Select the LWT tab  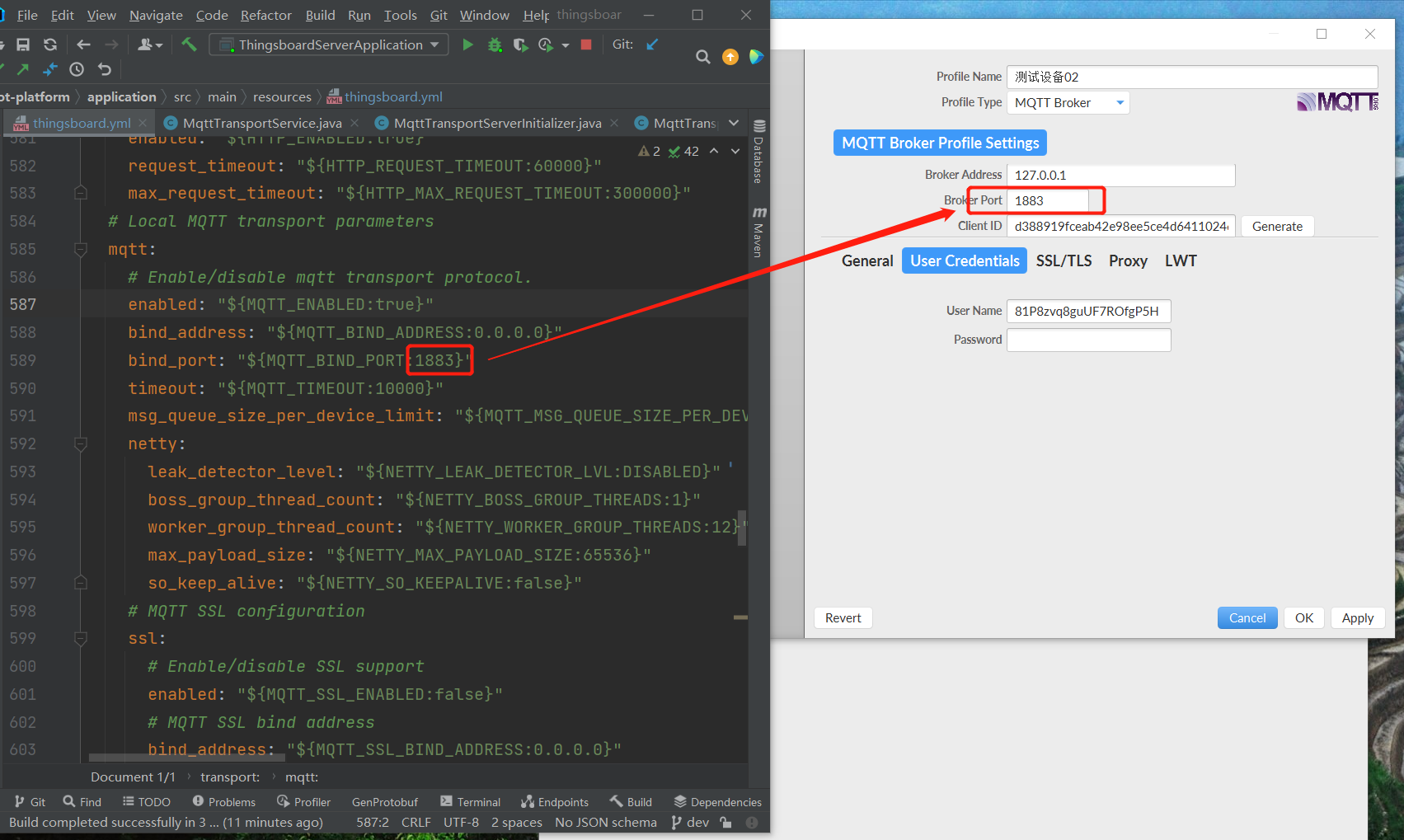click(1181, 260)
